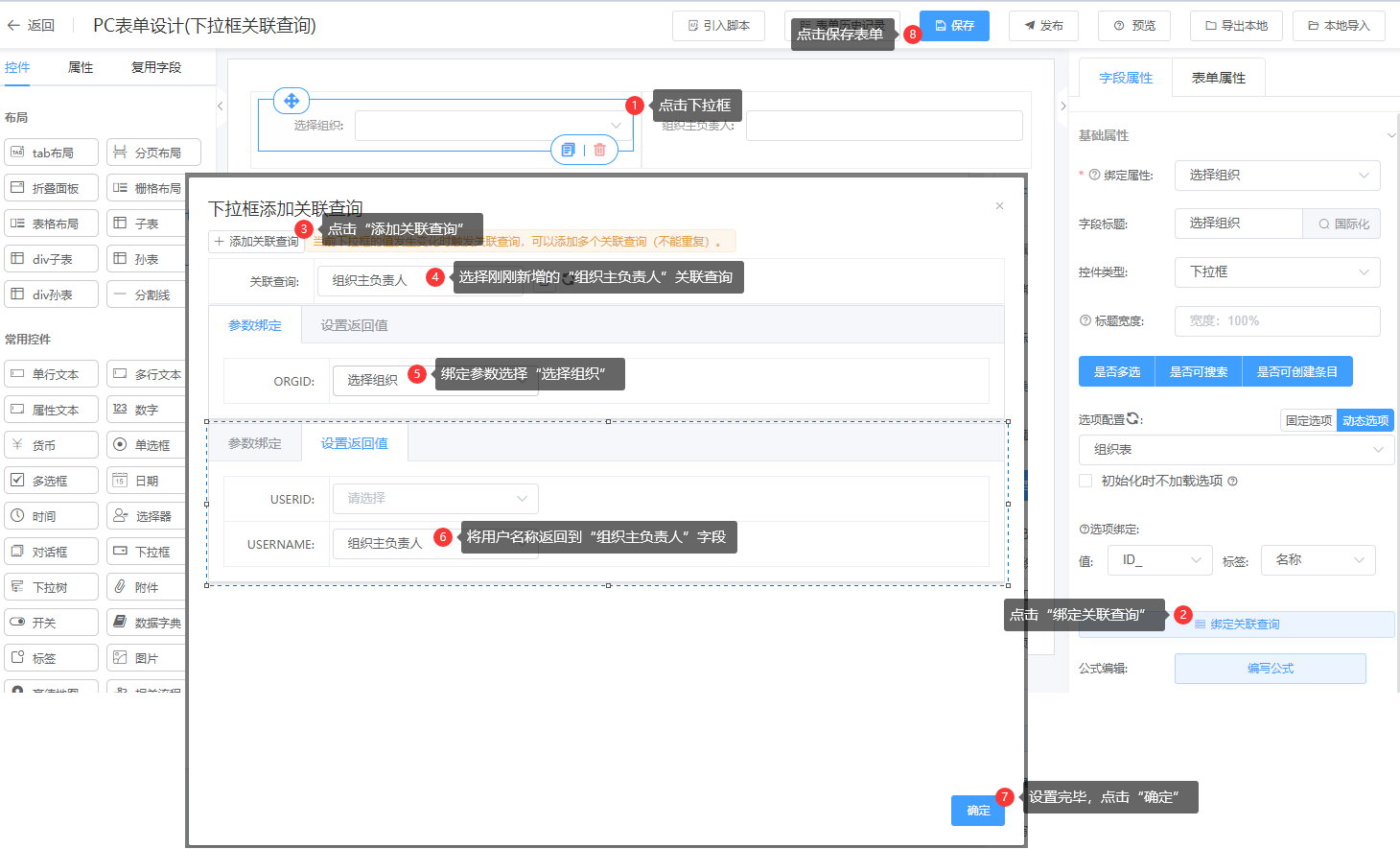Open the ORGID parameter dropdown
The height and width of the screenshot is (849, 1400).
435,381
